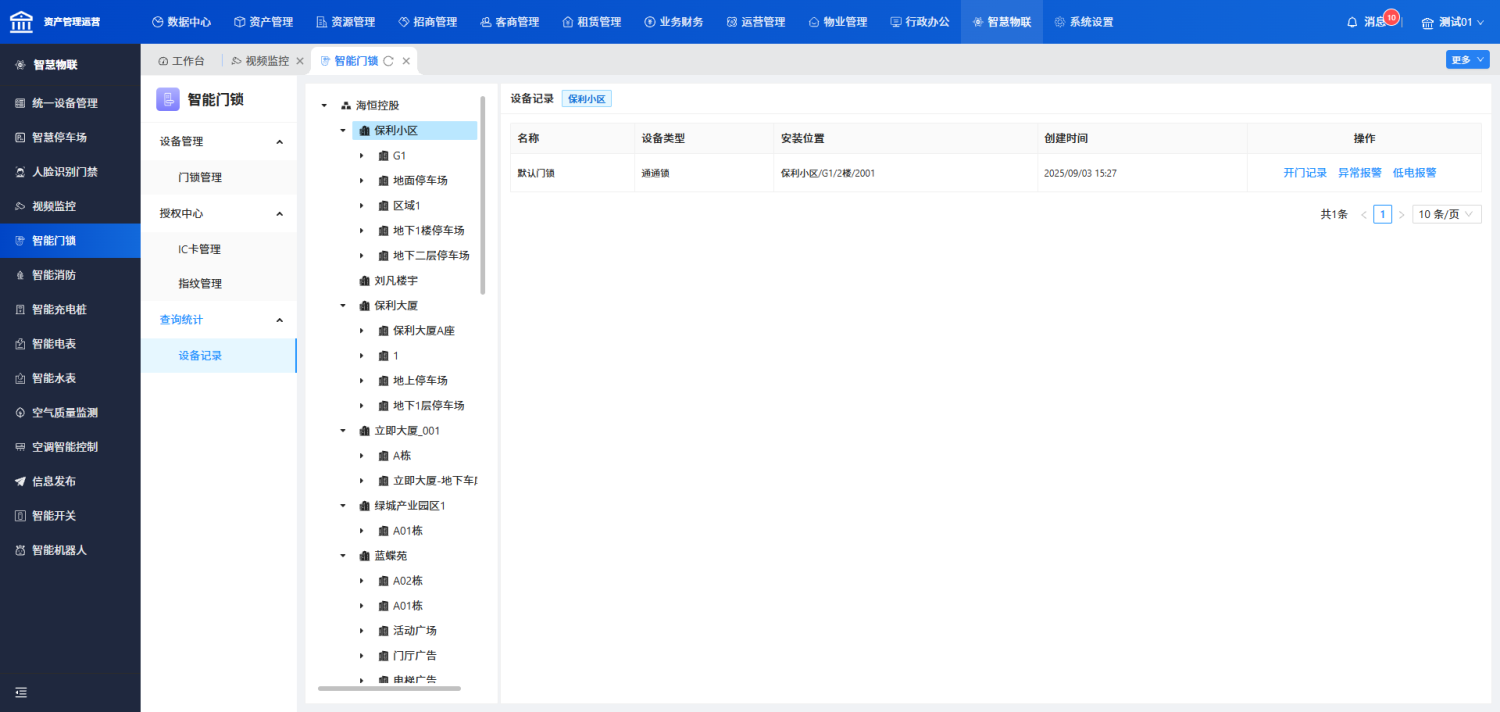Select 刘凡楼宇 in the tree
This screenshot has height=712, width=1500.
[x=396, y=280]
